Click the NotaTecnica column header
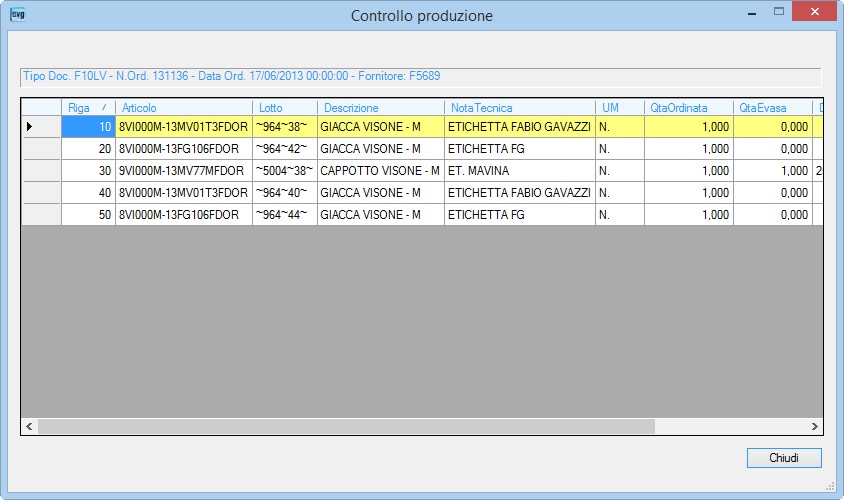Viewport: 844px width, 500px height. pyautogui.click(x=520, y=108)
